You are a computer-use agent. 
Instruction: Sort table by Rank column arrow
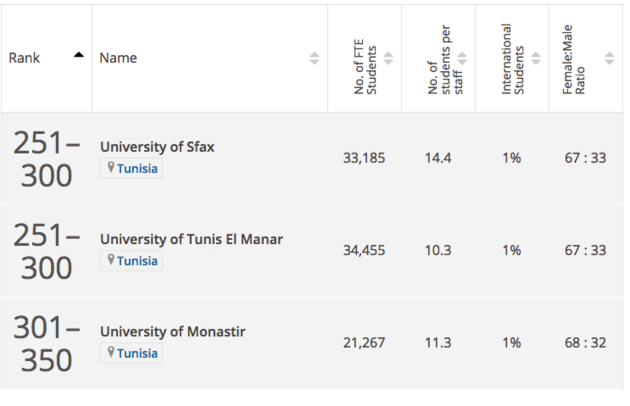click(79, 55)
